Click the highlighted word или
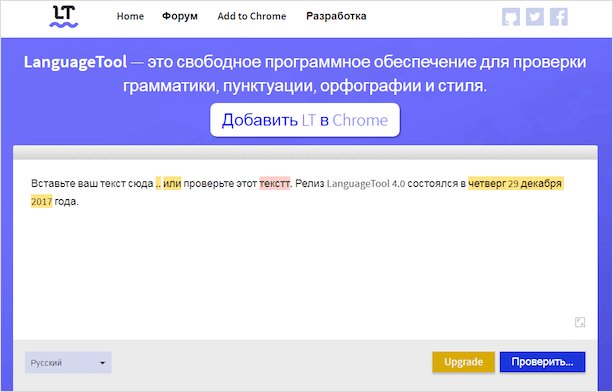Image resolution: width=613 pixels, height=392 pixels. pyautogui.click(x=172, y=183)
